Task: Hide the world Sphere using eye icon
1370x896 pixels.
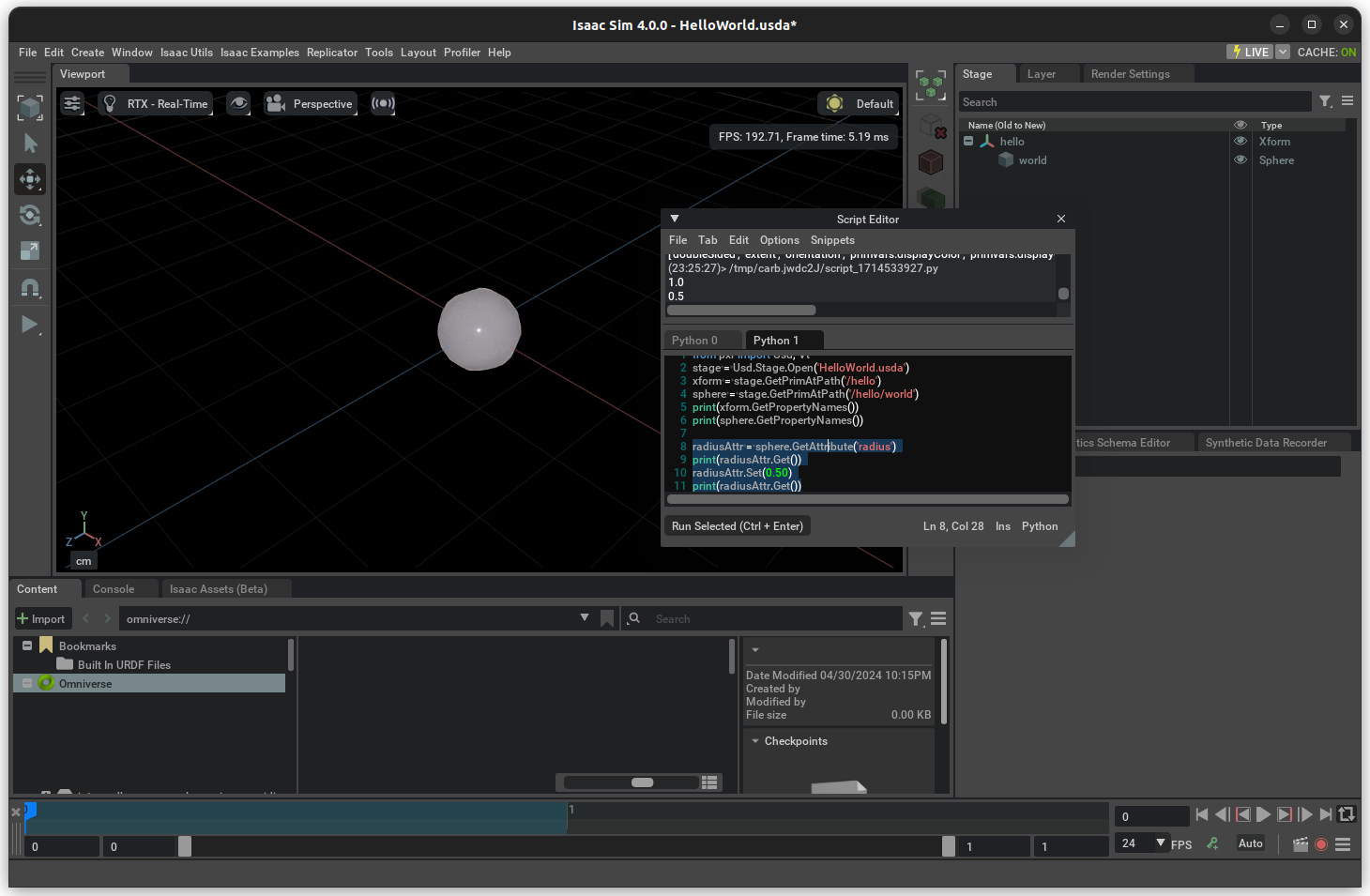Action: point(1240,160)
